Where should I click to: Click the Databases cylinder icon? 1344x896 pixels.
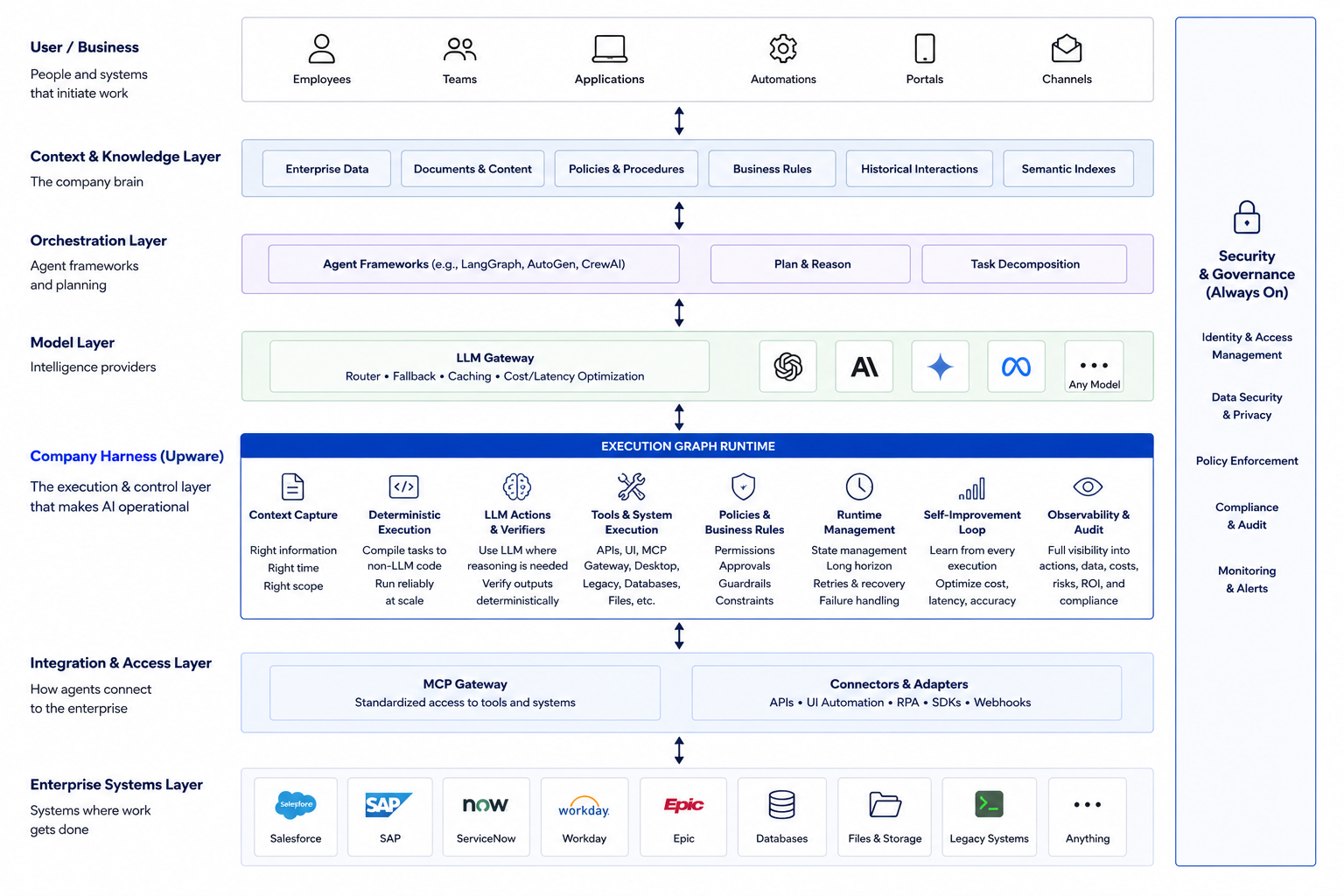click(x=781, y=804)
